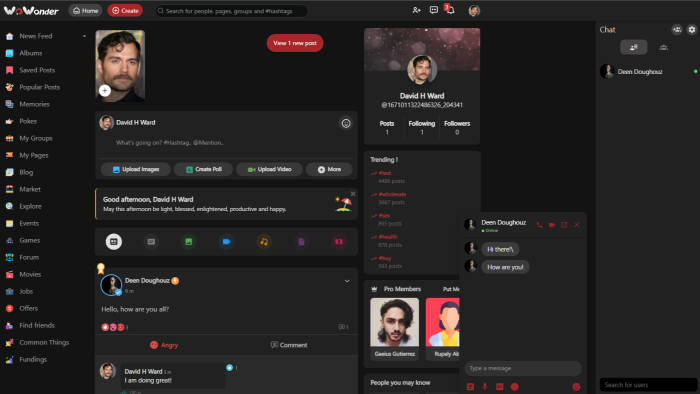Select the maps filter icon
700x394 pixels.
(x=339, y=241)
